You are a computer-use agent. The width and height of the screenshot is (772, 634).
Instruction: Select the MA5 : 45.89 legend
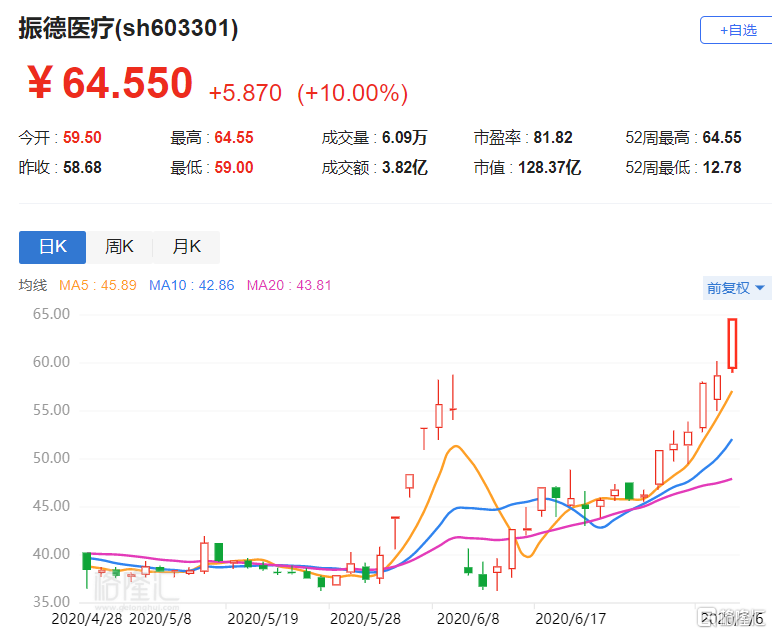point(97,285)
